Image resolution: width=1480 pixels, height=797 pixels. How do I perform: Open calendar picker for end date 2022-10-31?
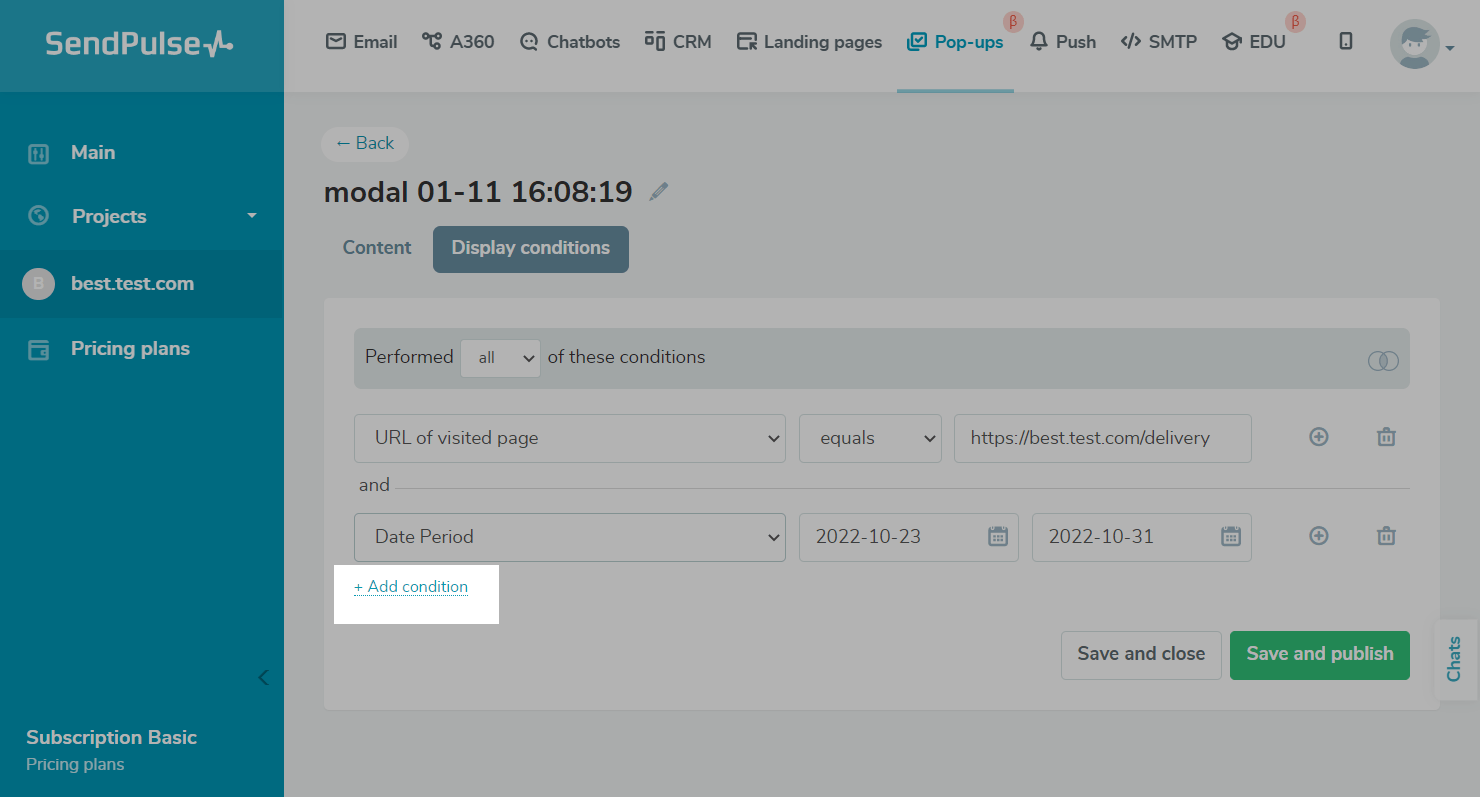(1230, 537)
